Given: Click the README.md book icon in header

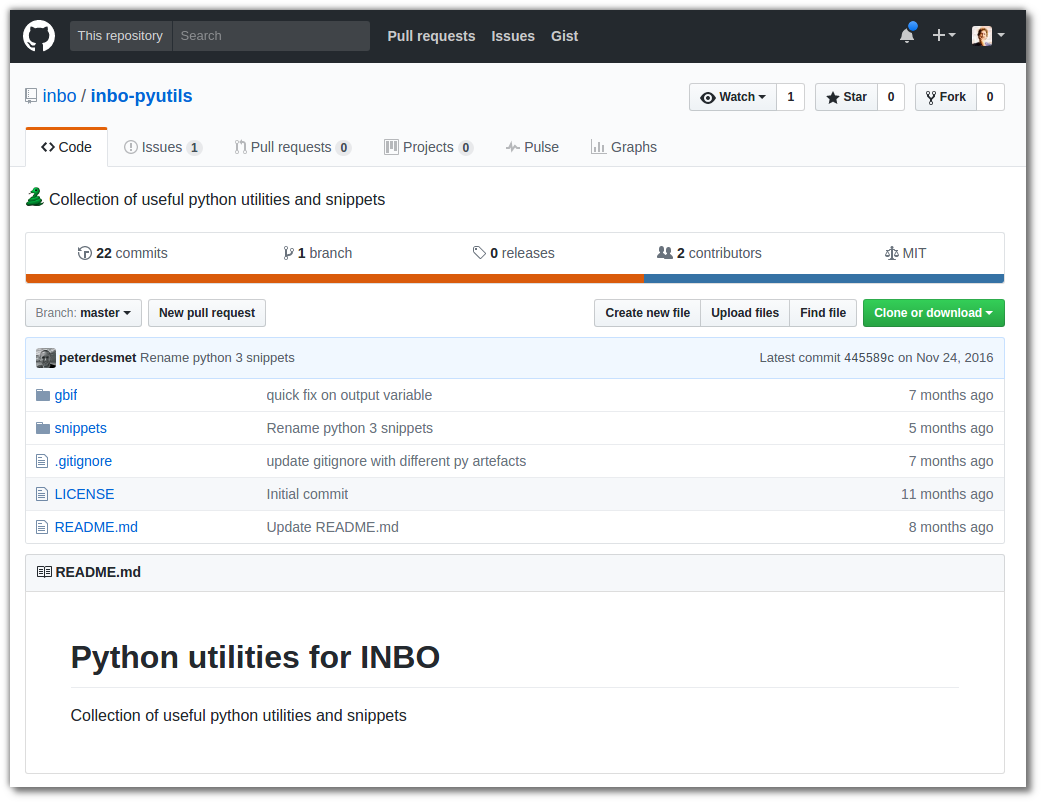Looking at the screenshot, I should [45, 572].
